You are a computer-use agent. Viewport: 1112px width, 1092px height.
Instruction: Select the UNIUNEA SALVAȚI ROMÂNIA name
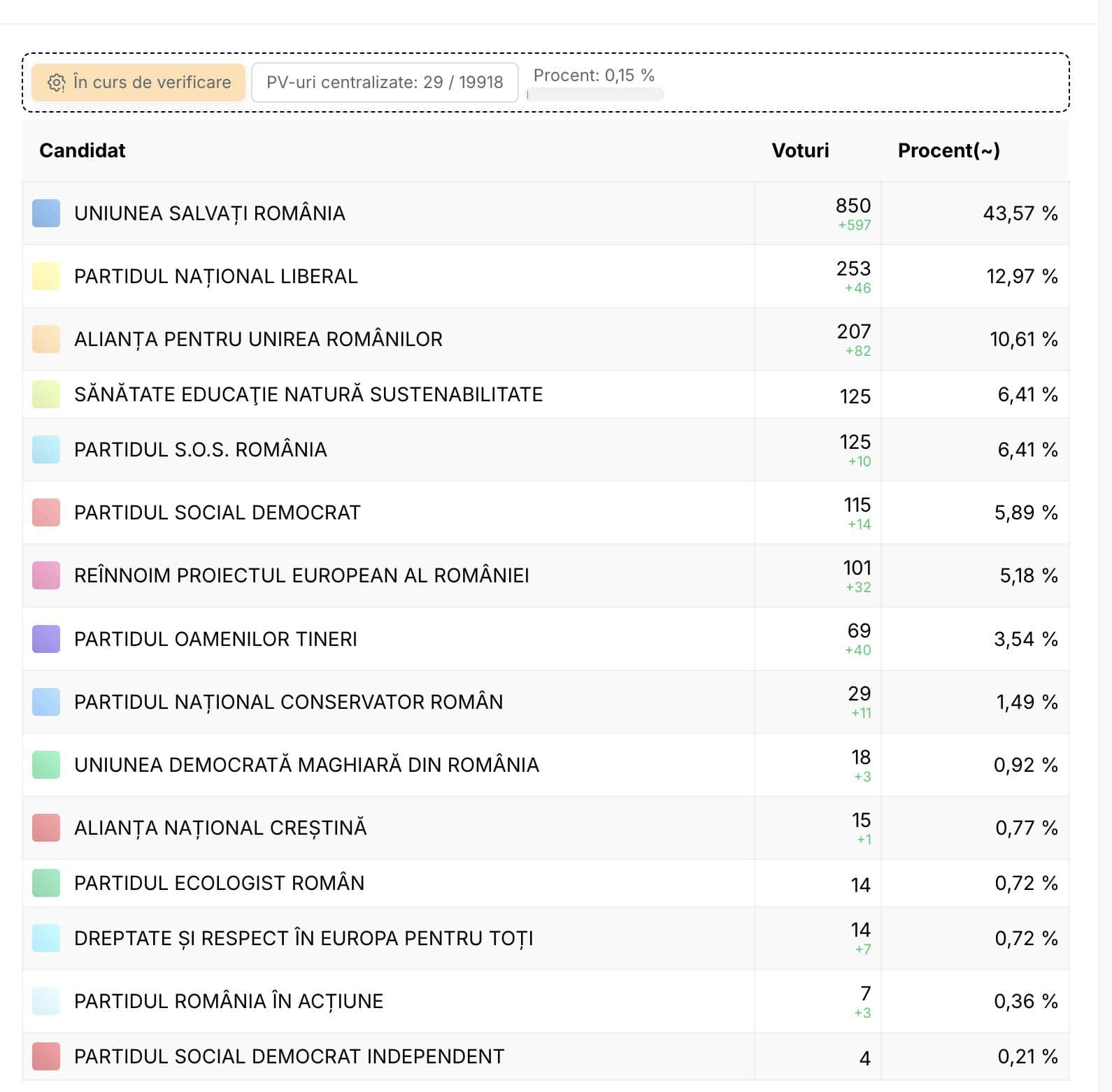tap(210, 213)
